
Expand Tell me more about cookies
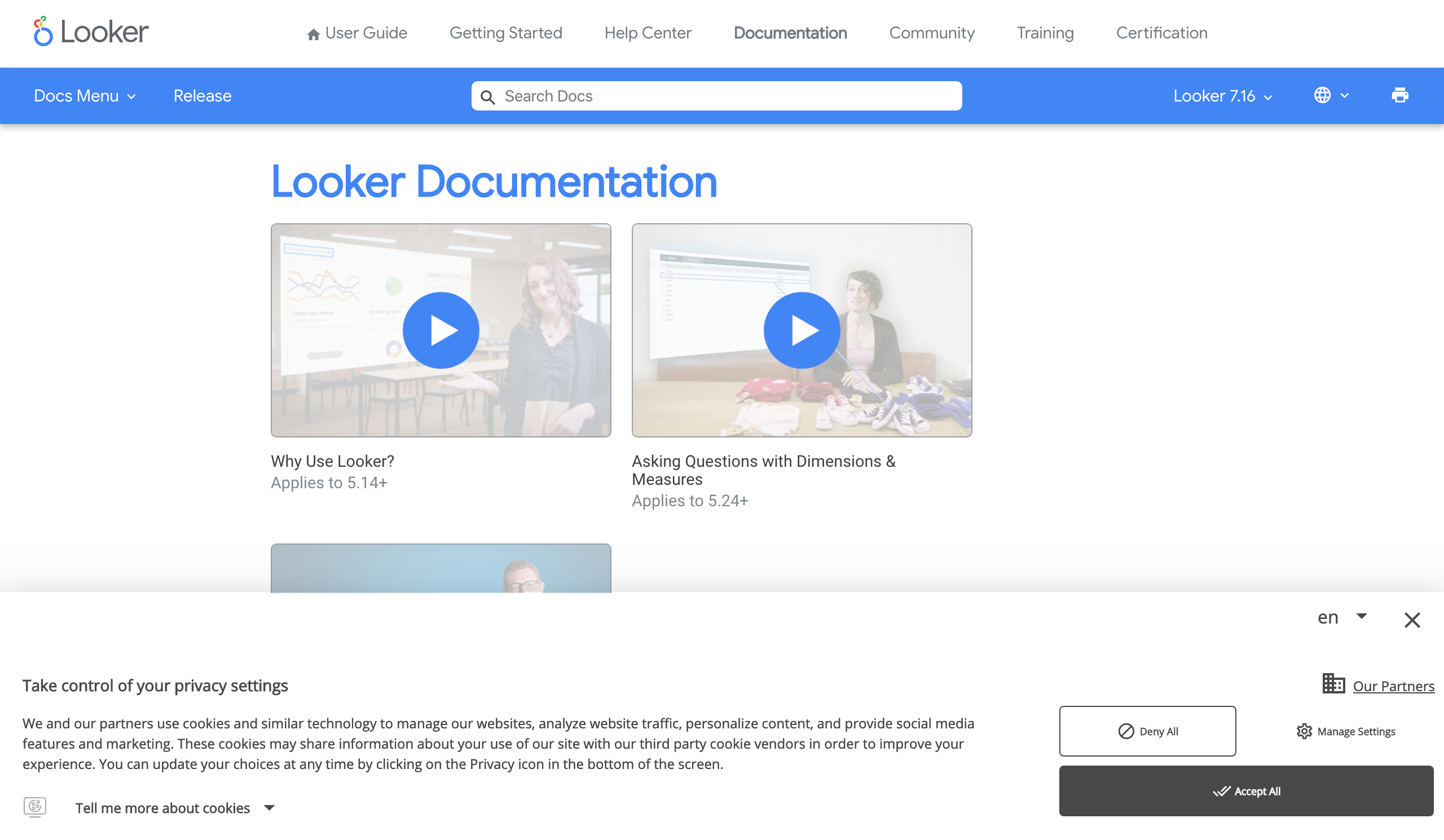175,807
